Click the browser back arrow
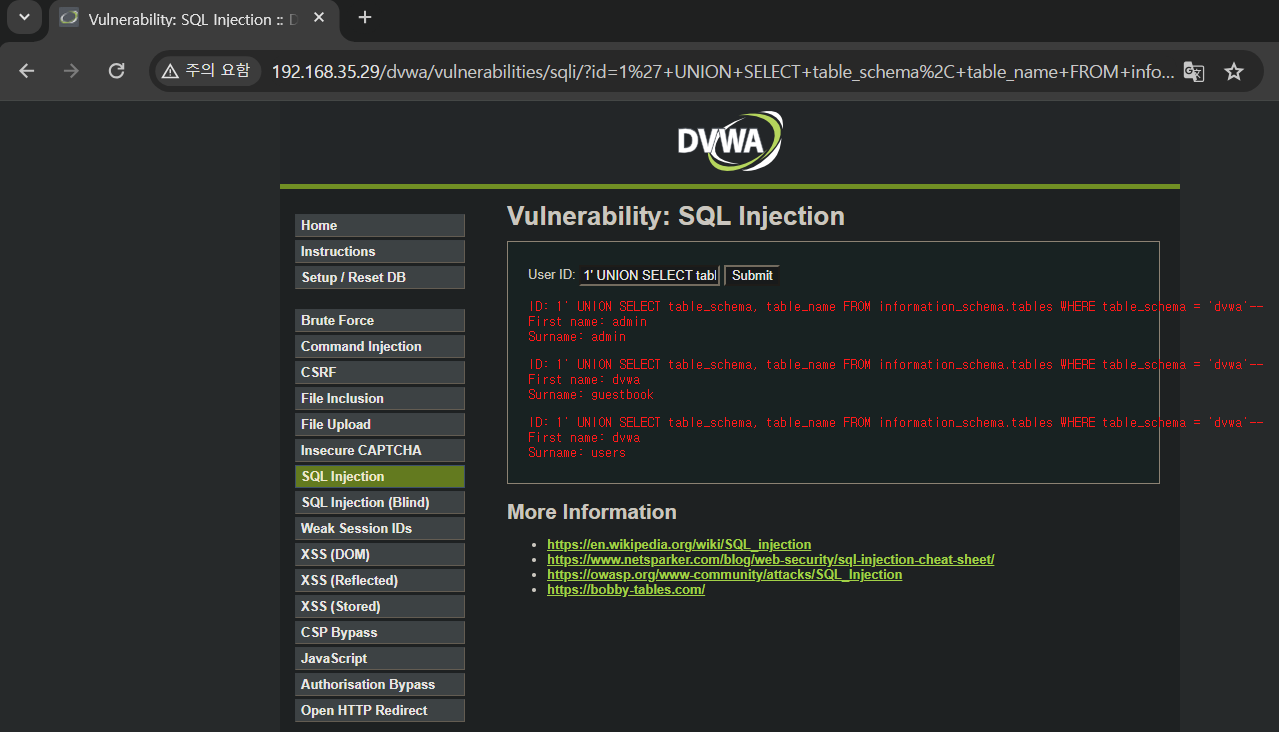 coord(27,71)
